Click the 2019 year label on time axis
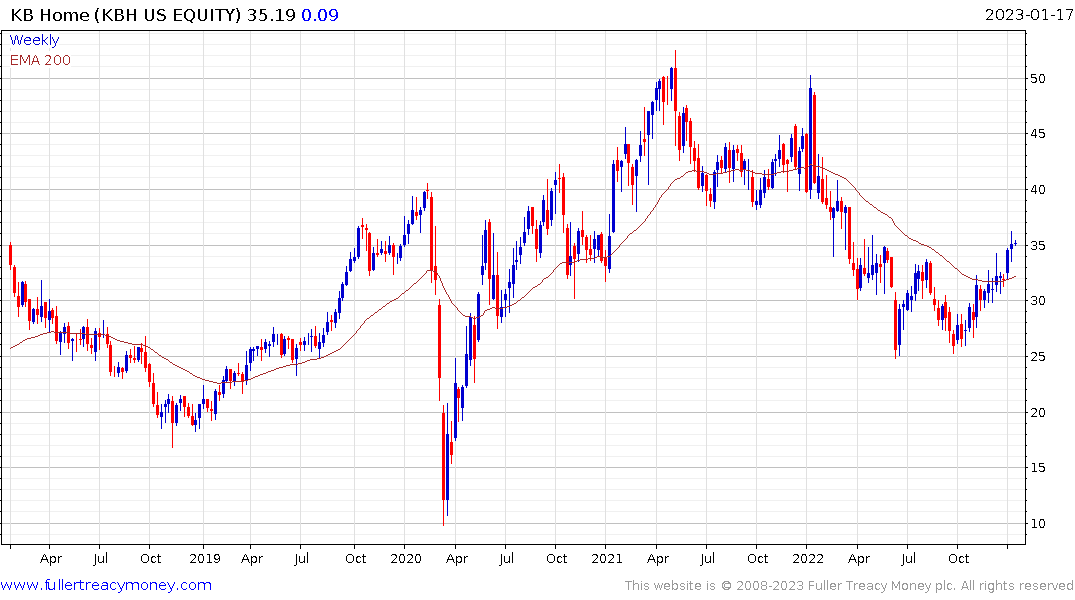The width and height of the screenshot is (1075, 600). point(204,559)
